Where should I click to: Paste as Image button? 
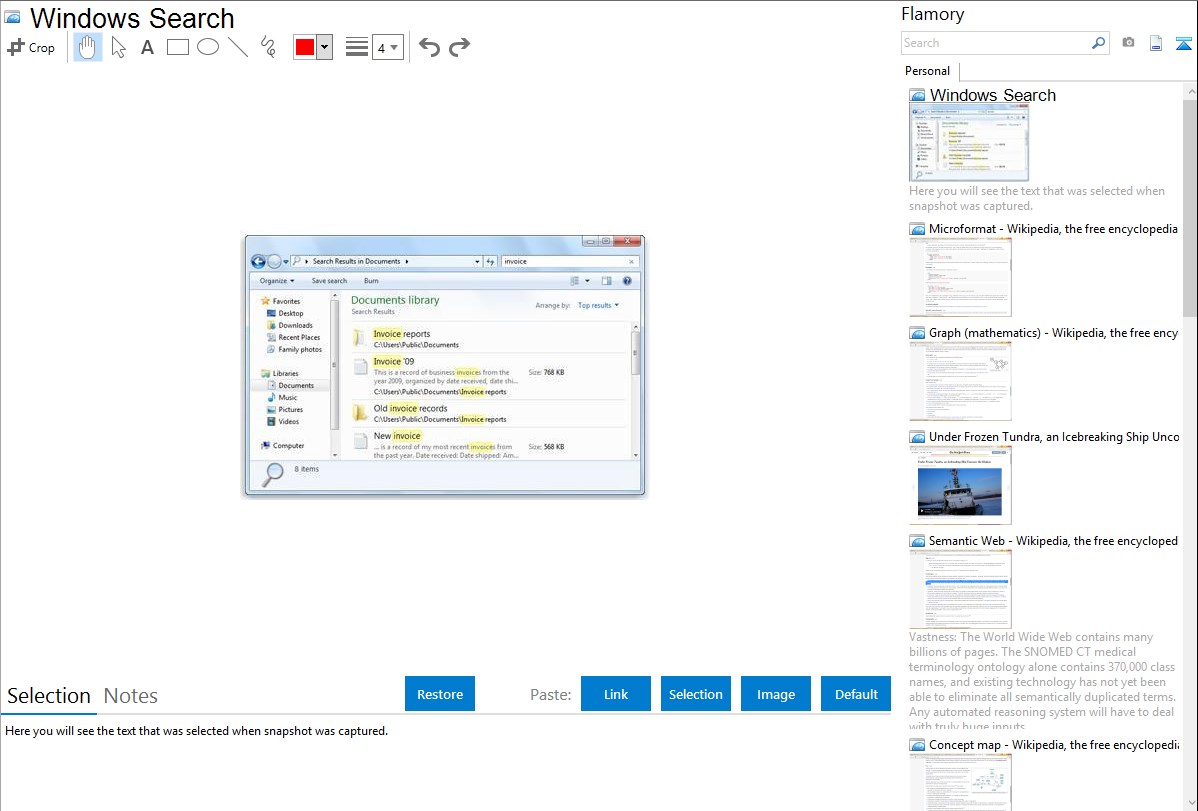tap(775, 694)
